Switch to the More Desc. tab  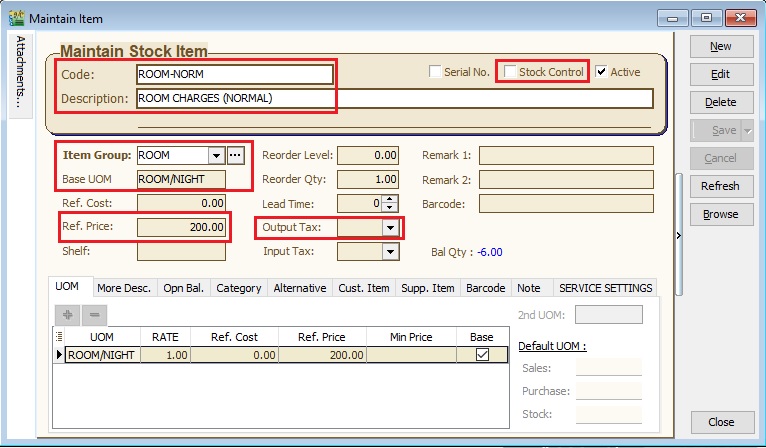[x=124, y=288]
